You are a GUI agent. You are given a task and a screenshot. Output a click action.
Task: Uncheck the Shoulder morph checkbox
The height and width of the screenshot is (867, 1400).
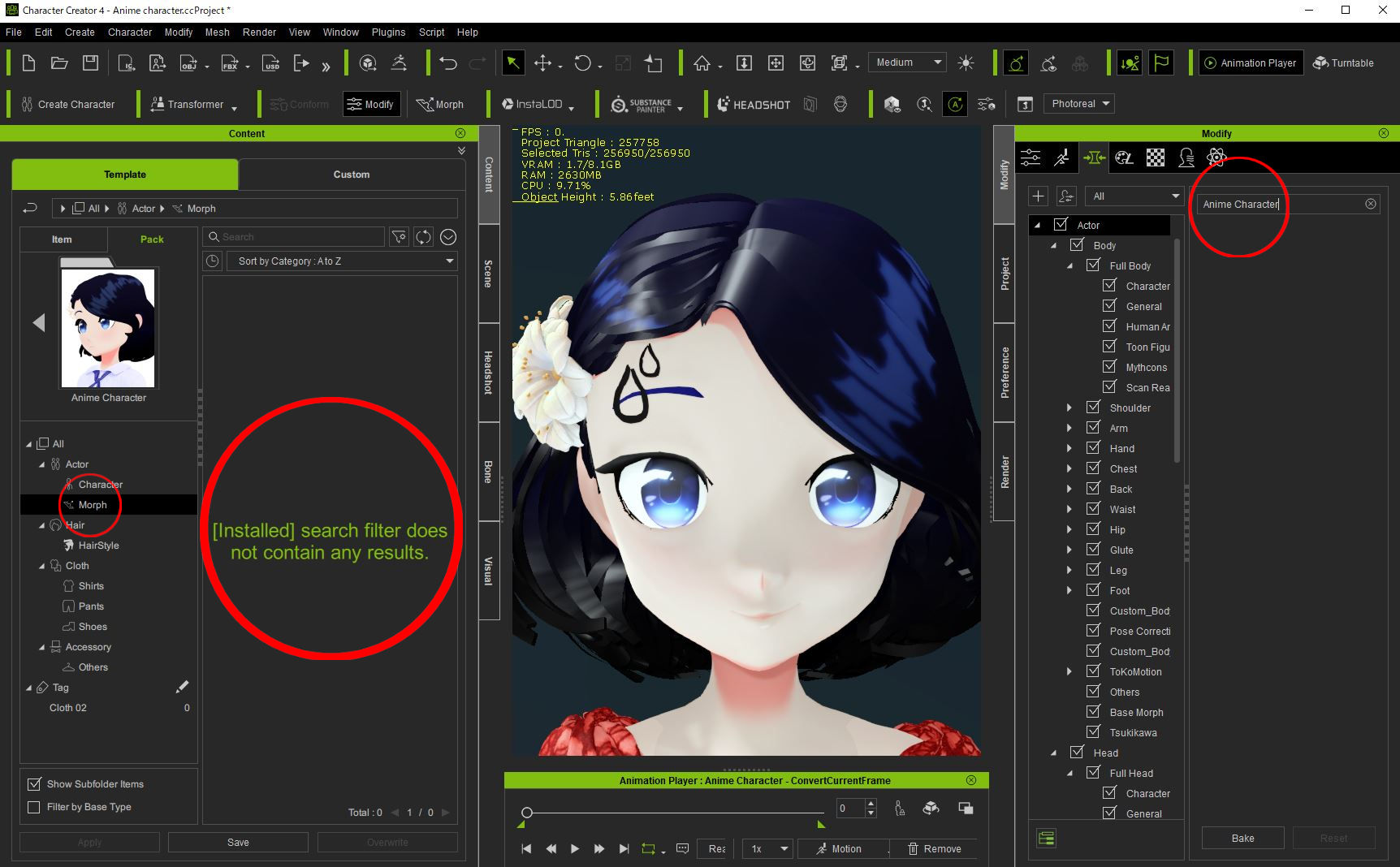click(1093, 408)
